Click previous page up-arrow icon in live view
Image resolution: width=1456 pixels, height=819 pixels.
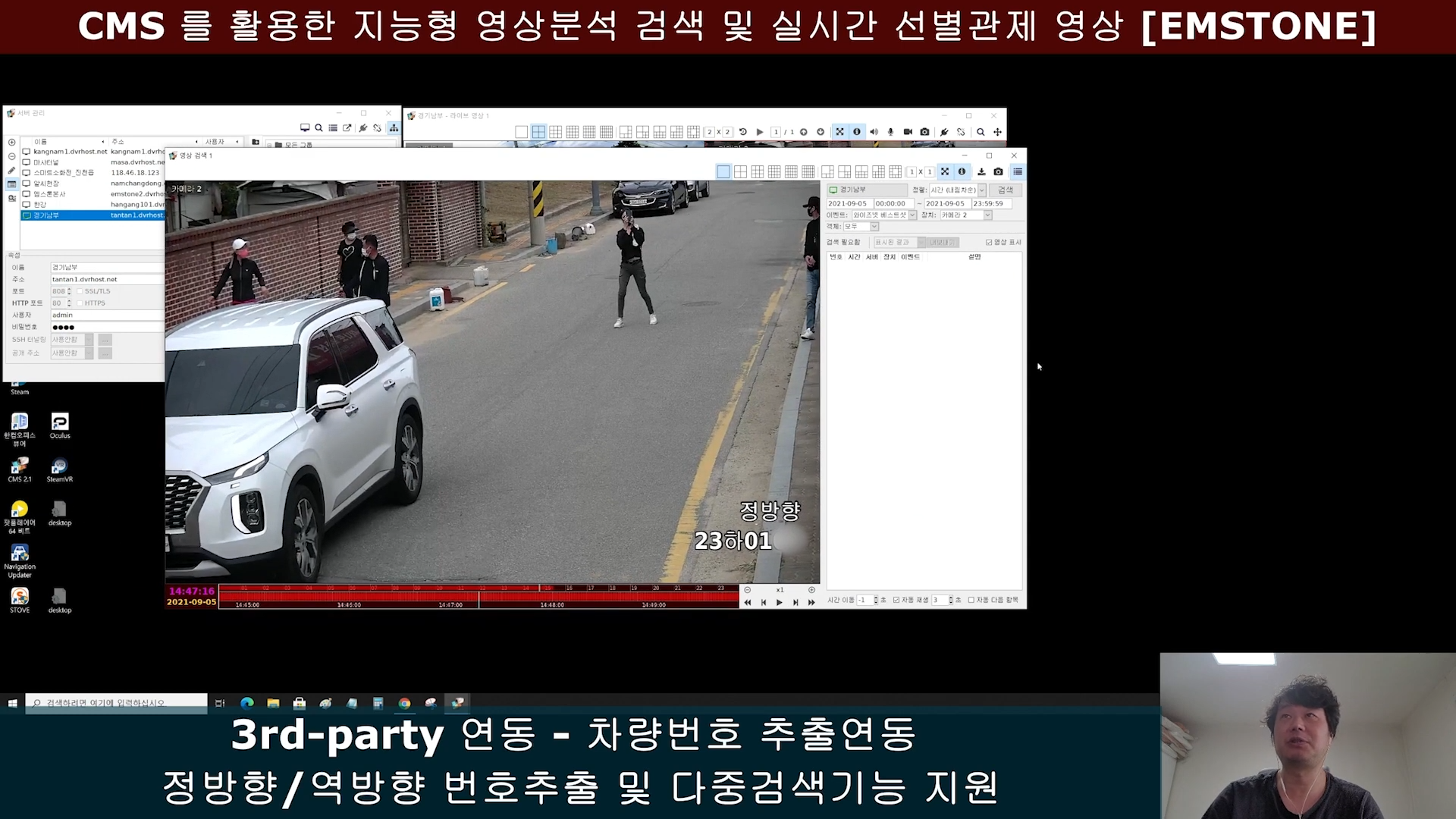804,132
